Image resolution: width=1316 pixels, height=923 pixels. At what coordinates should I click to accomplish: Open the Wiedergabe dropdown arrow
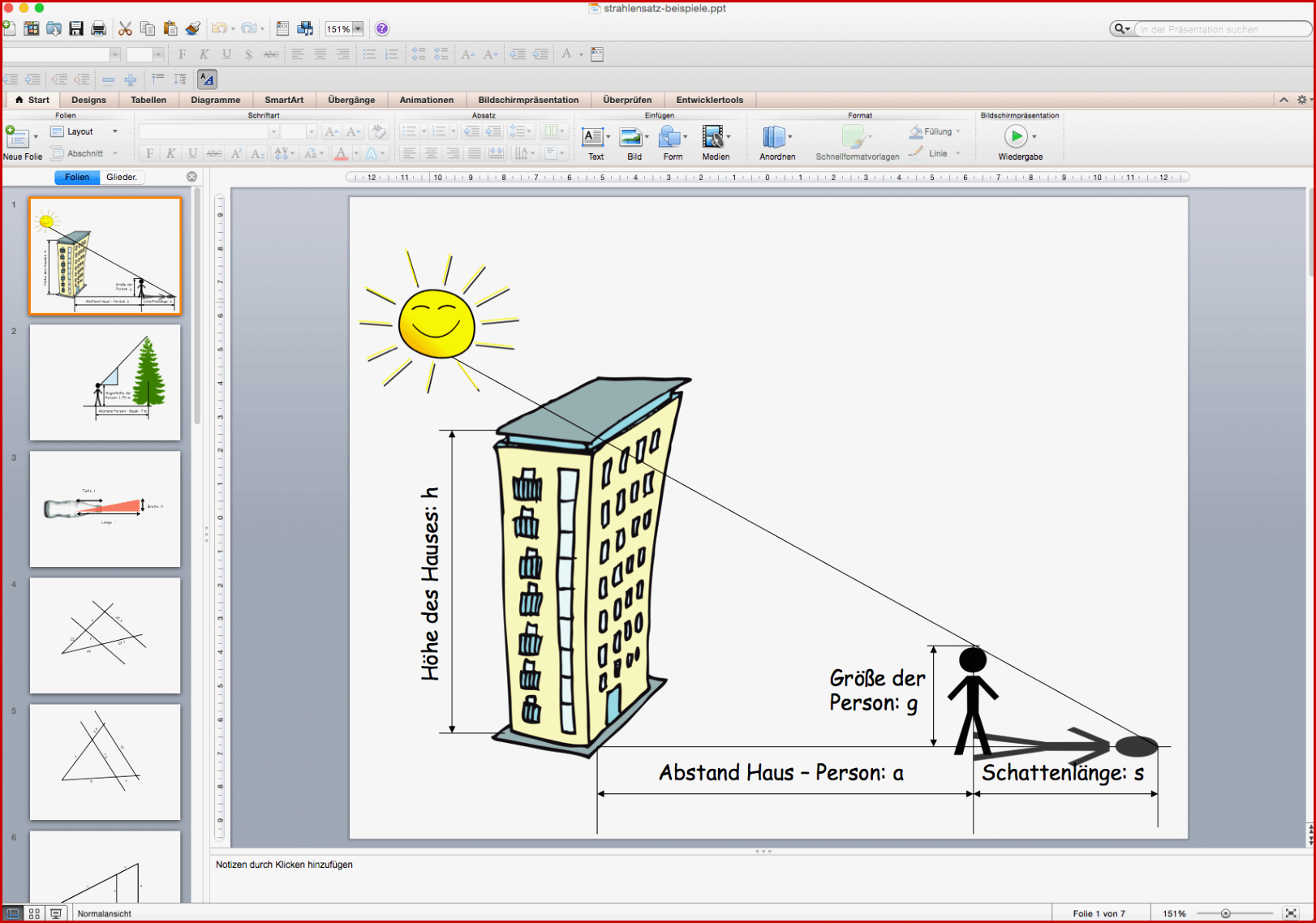pos(1034,136)
